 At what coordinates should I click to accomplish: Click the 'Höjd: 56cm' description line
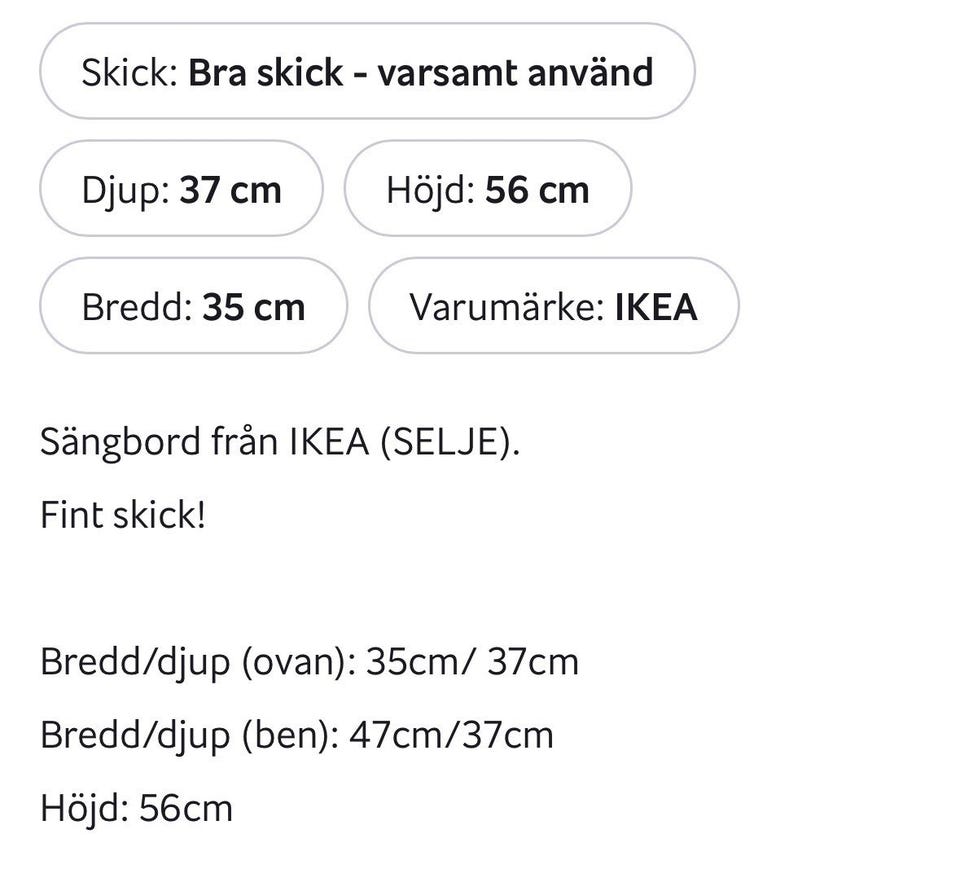point(136,808)
